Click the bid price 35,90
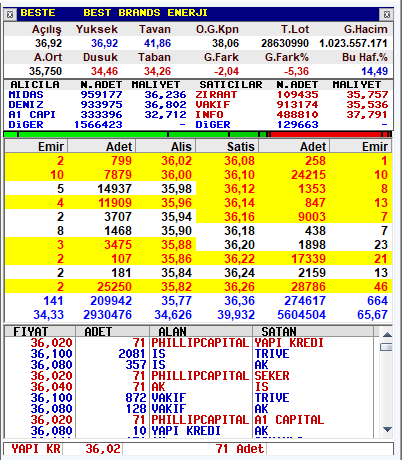Screen dimensions: 402x460 [177, 231]
